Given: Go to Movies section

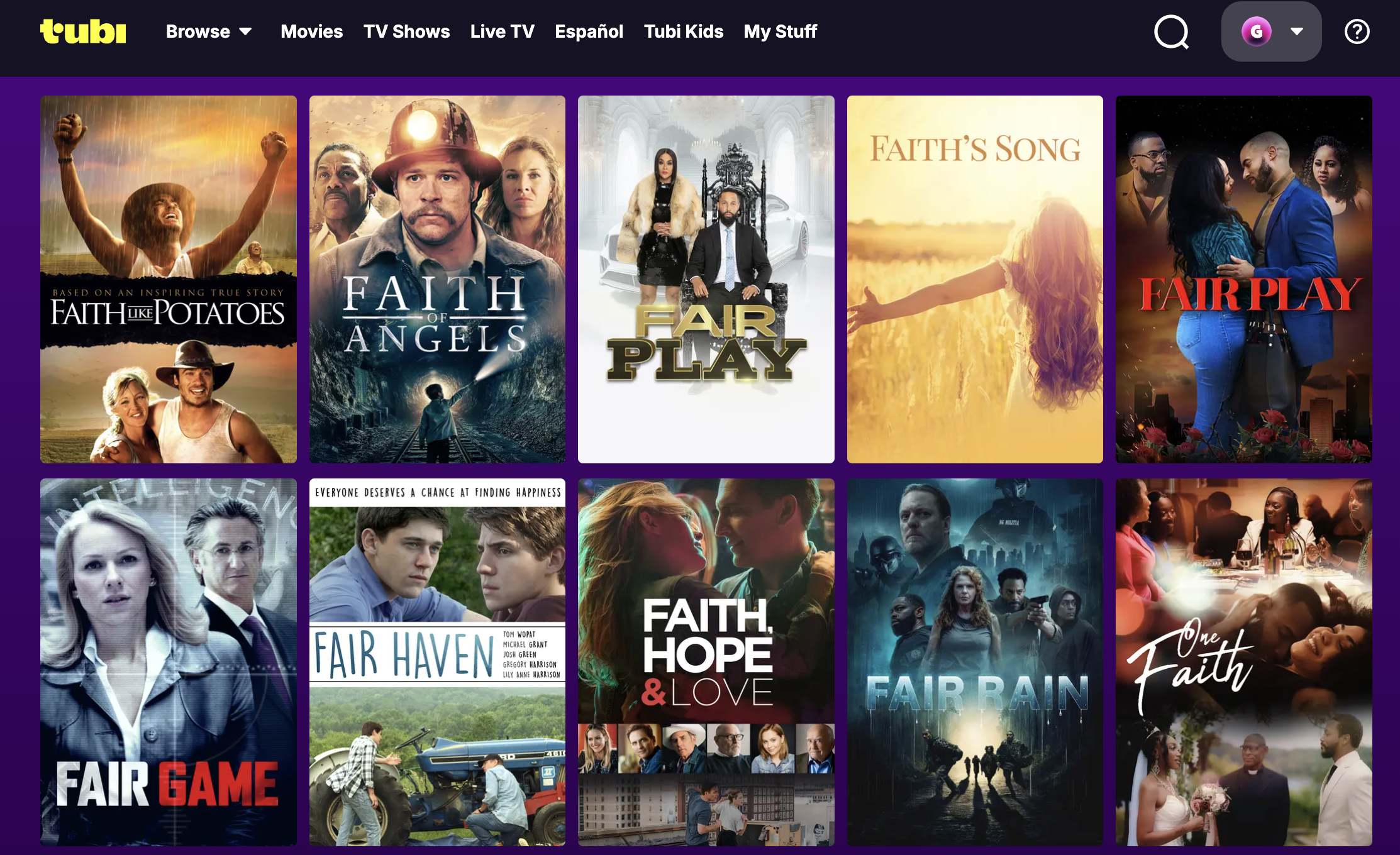Looking at the screenshot, I should pos(311,31).
